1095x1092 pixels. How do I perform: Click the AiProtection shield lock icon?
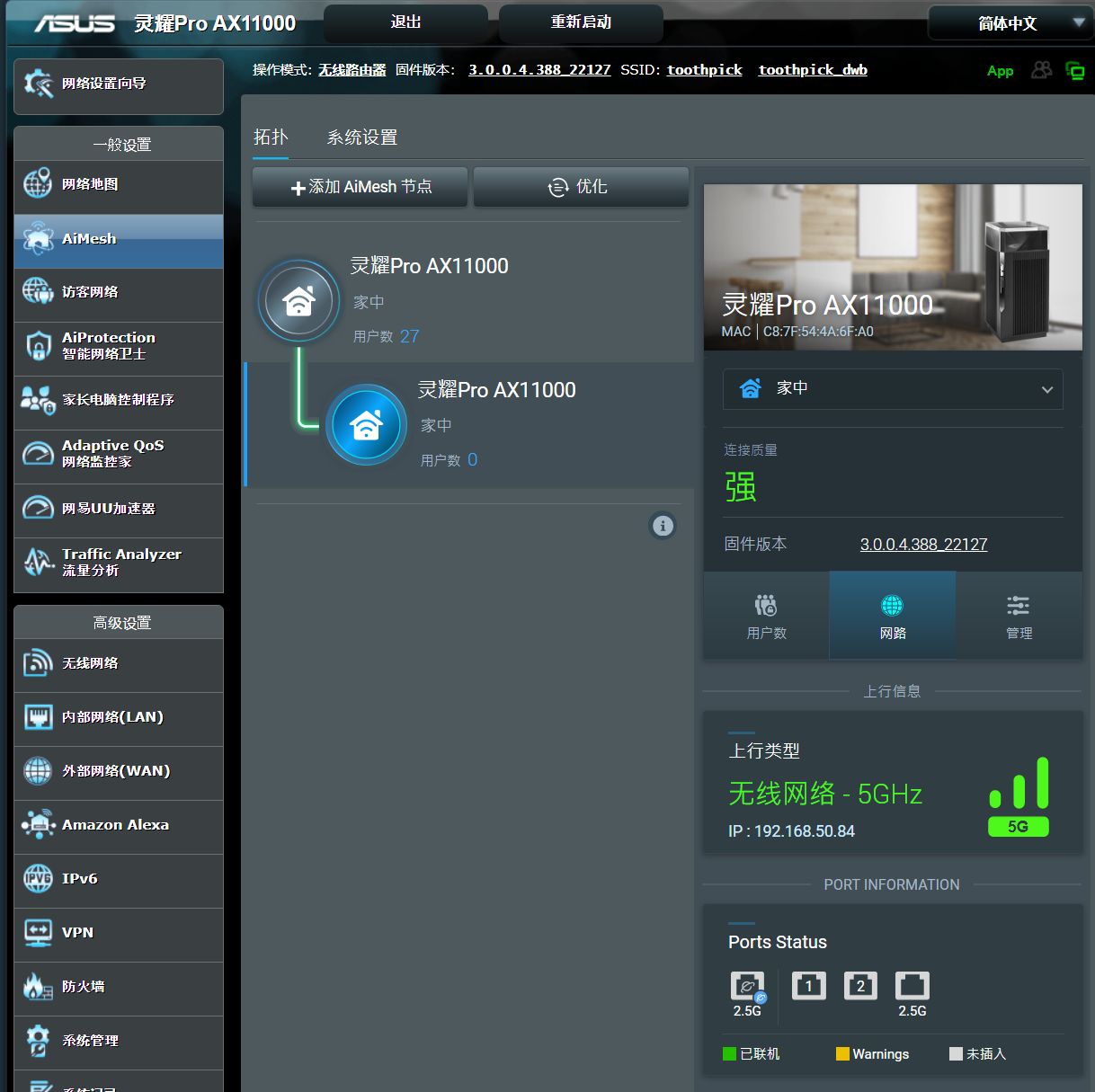38,345
